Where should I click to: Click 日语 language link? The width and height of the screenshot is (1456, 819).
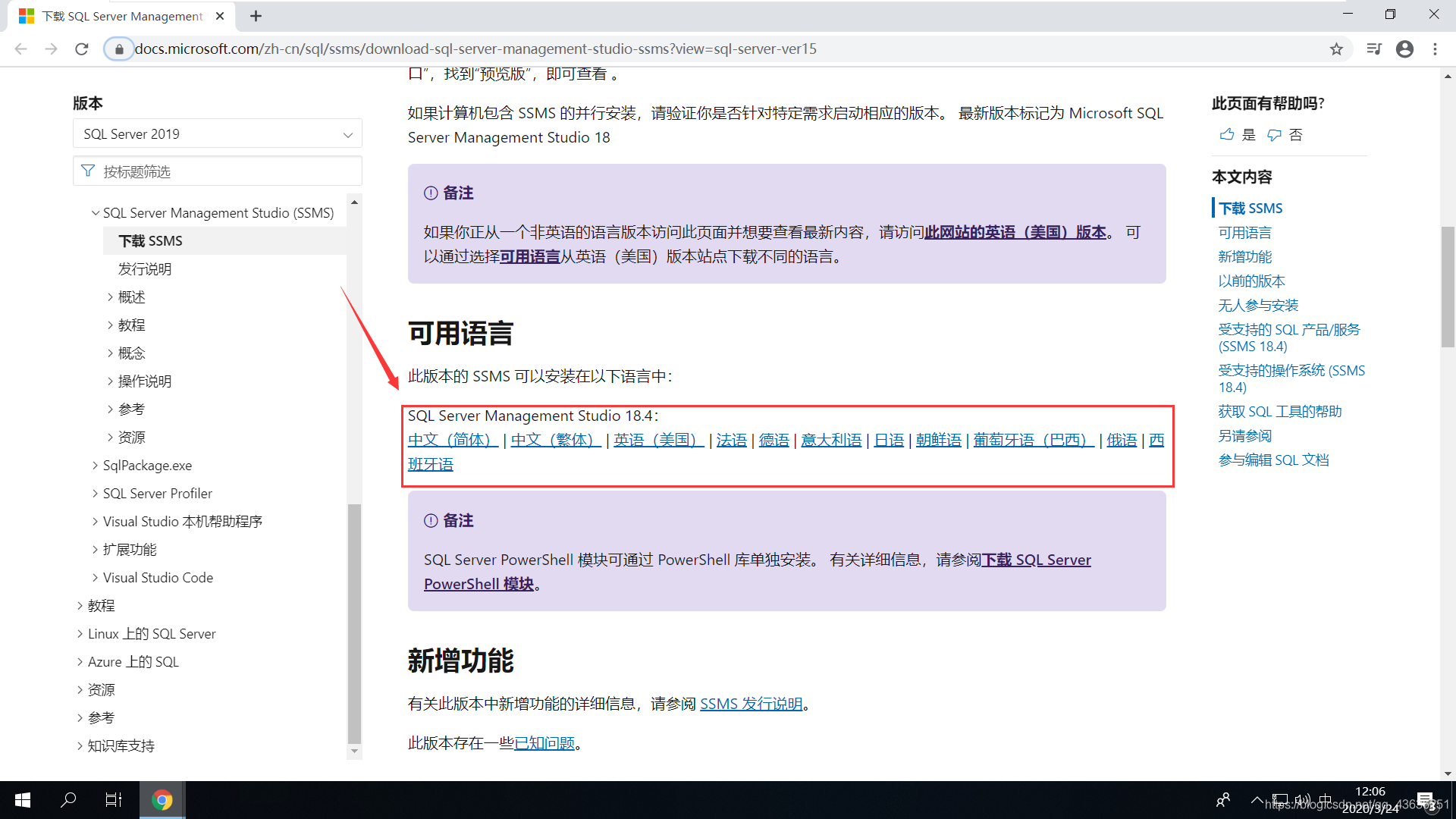pyautogui.click(x=889, y=441)
